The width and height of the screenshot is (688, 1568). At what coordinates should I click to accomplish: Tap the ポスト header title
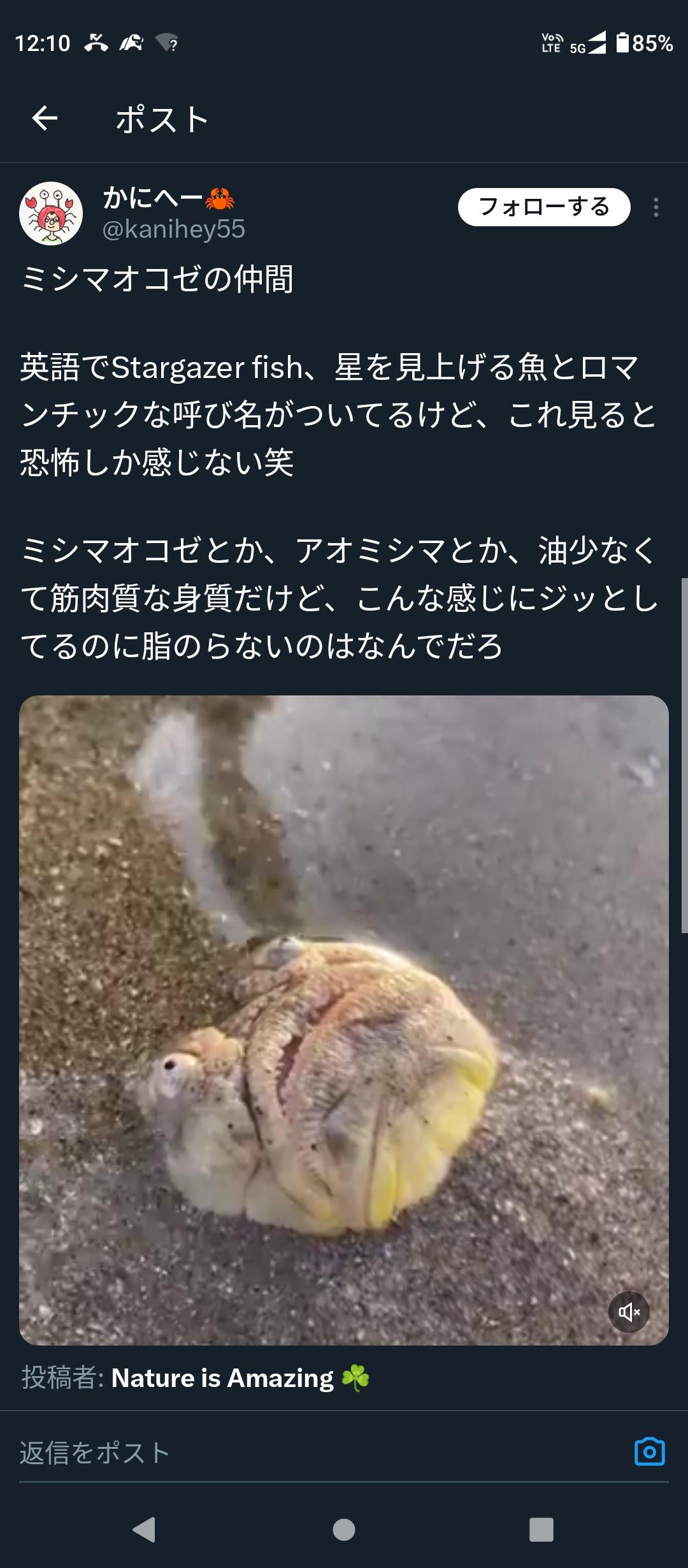162,119
